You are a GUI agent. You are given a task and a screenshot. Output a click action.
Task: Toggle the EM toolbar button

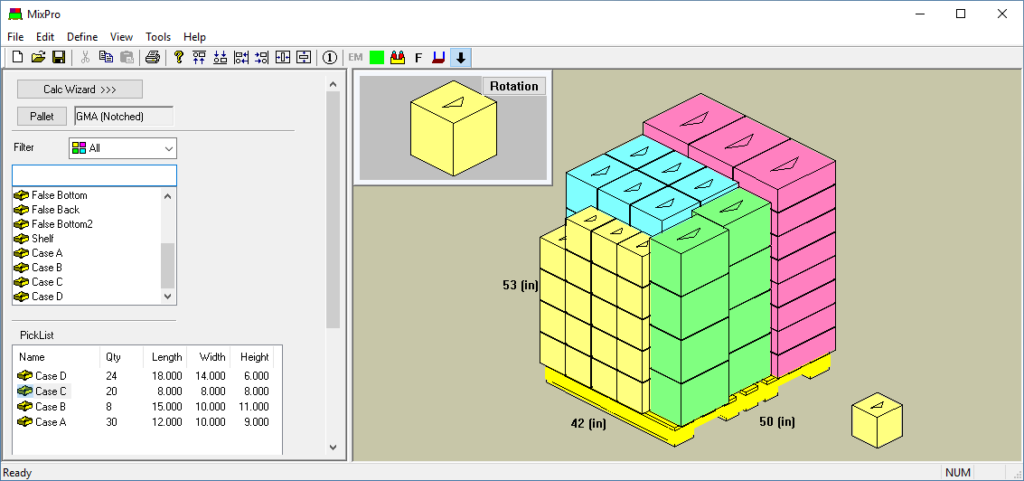pos(355,57)
